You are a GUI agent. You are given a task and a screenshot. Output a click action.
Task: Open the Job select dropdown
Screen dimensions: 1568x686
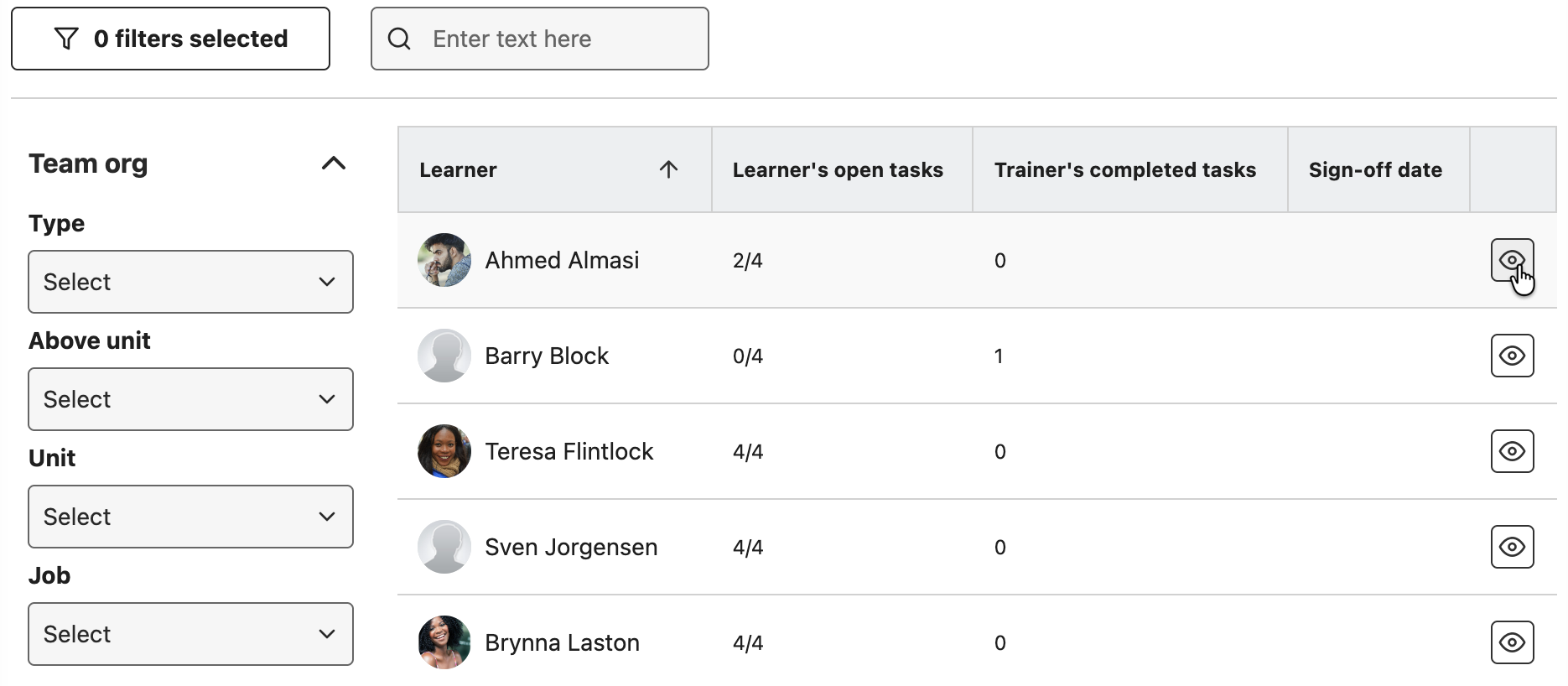[x=190, y=634]
